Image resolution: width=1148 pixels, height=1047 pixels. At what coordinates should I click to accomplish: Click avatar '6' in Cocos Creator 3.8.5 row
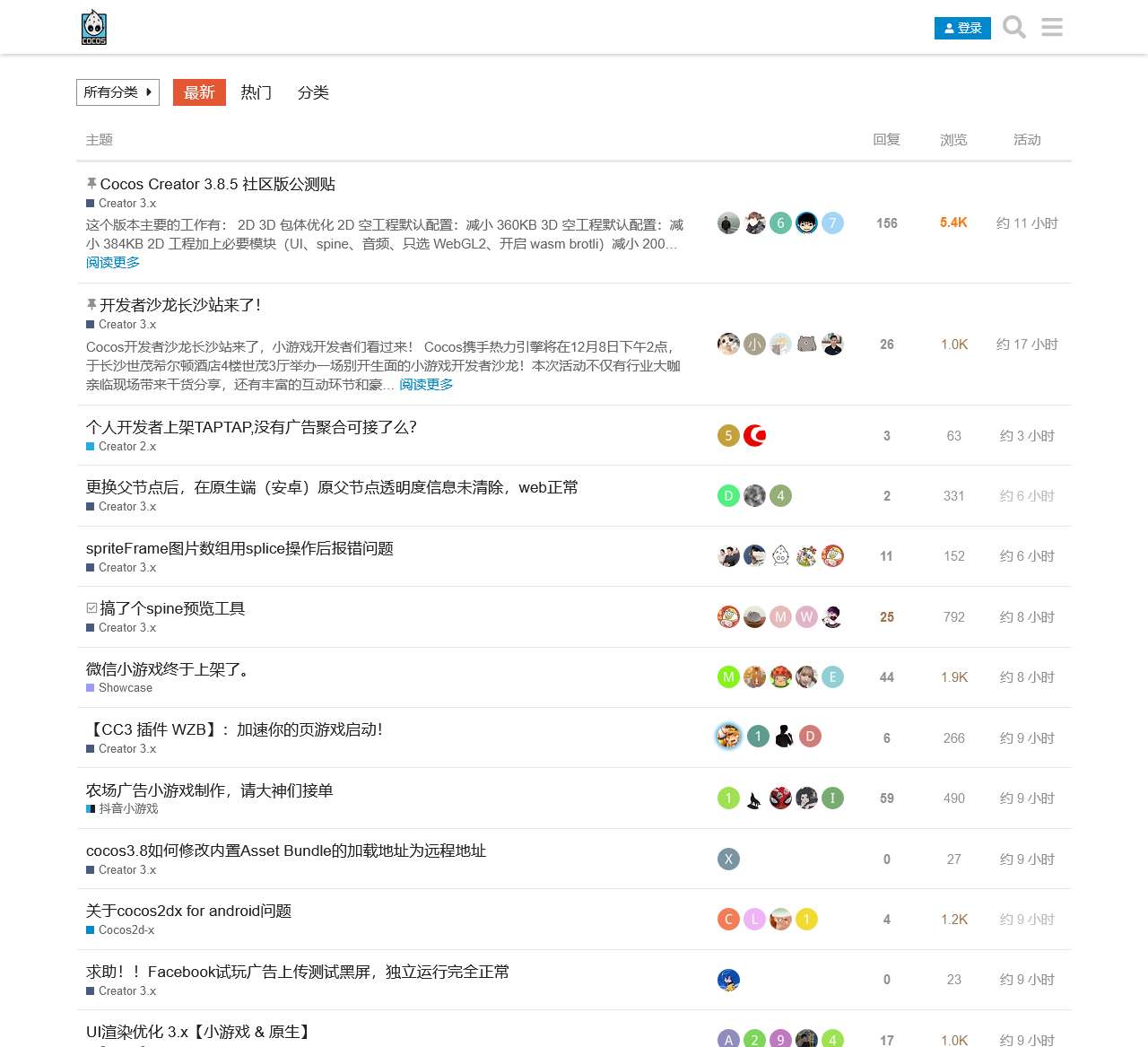point(780,223)
